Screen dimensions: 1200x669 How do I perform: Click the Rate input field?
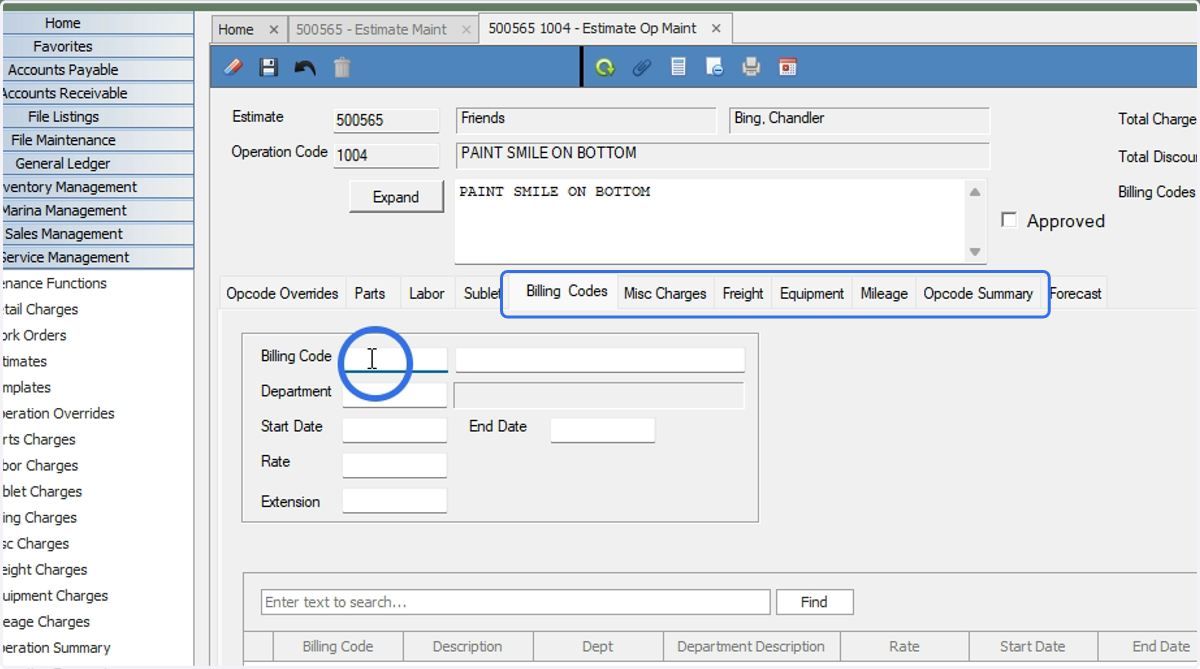[394, 465]
